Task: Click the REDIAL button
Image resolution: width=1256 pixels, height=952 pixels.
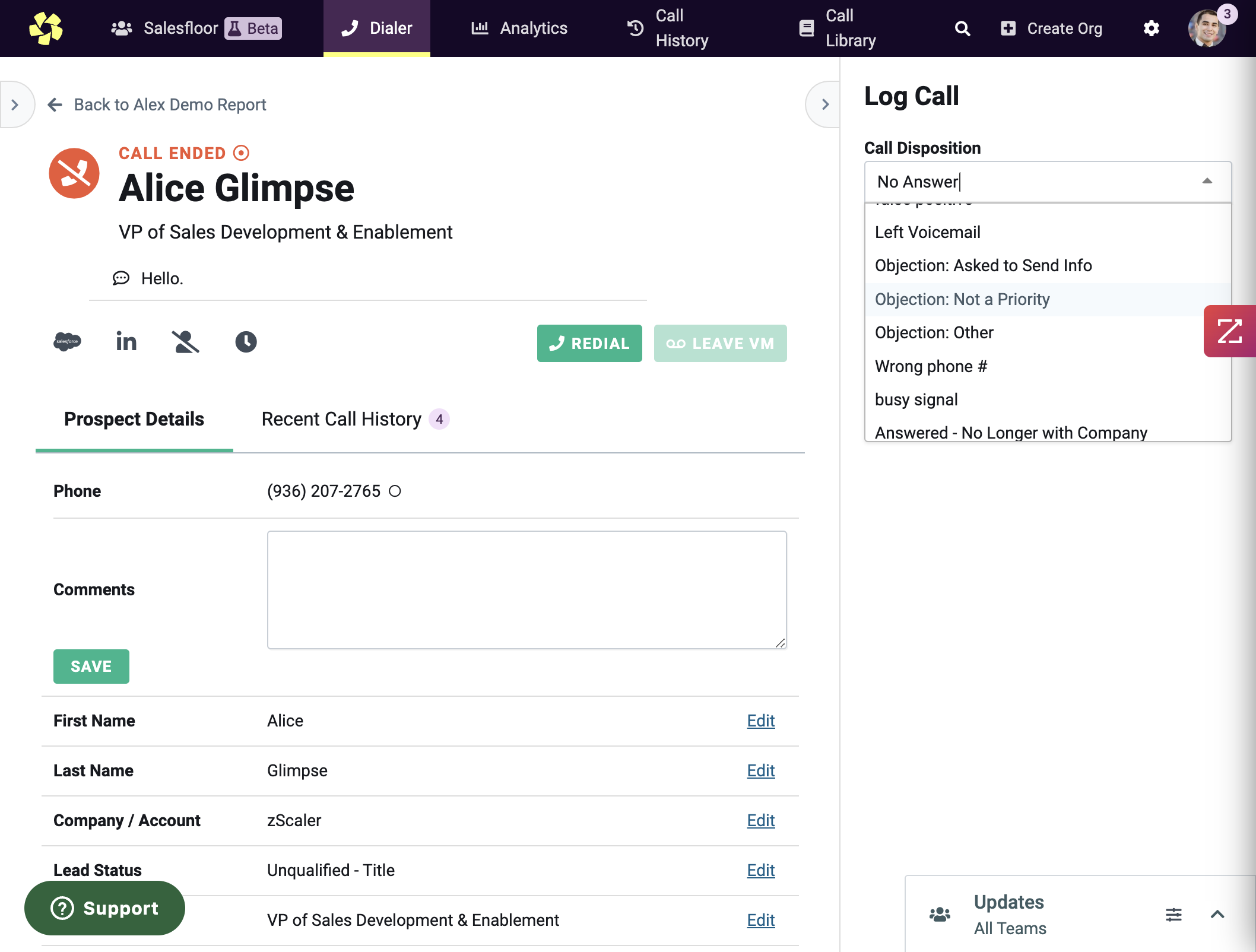Action: tap(589, 343)
